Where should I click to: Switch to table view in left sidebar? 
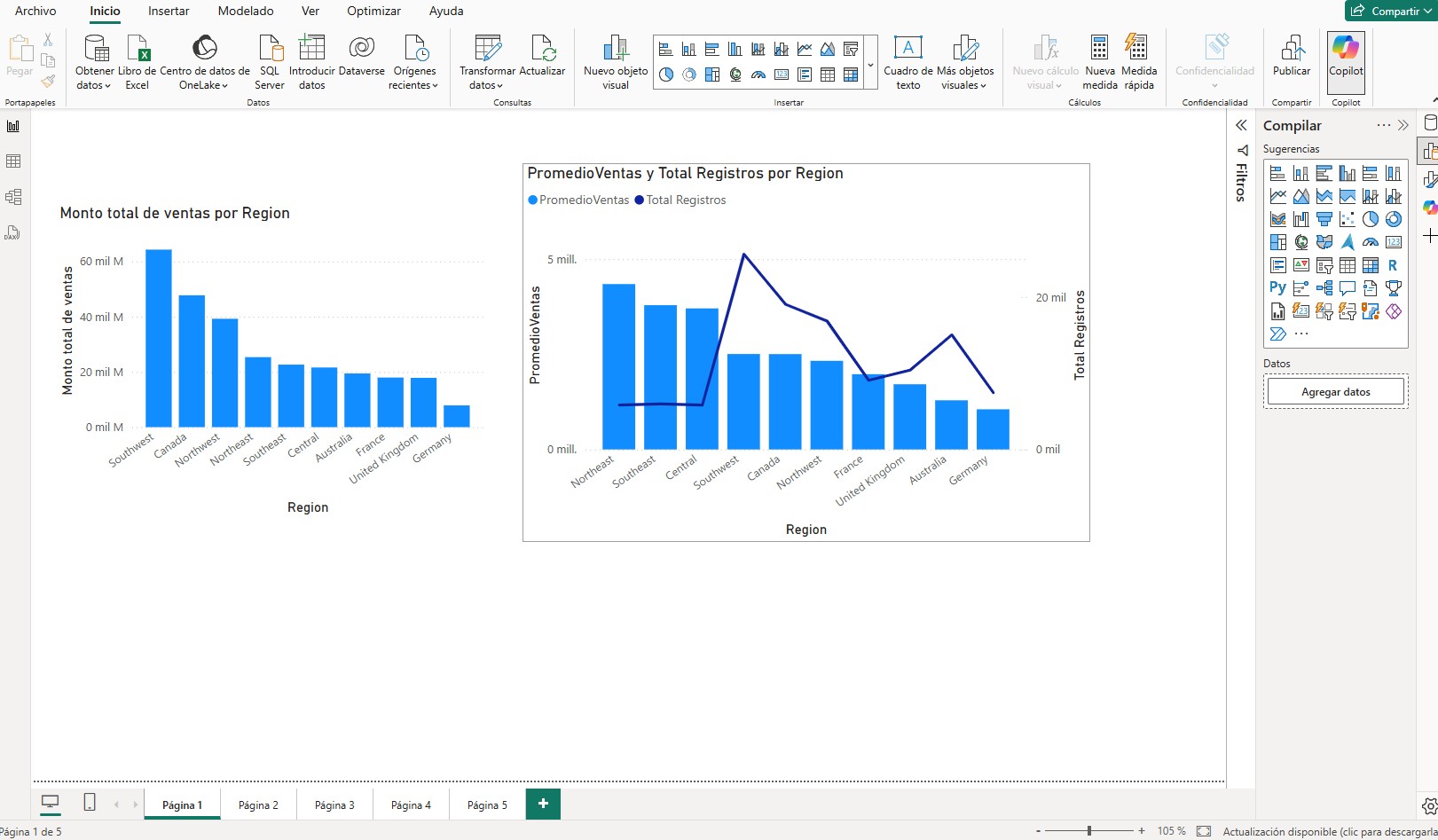(x=13, y=161)
